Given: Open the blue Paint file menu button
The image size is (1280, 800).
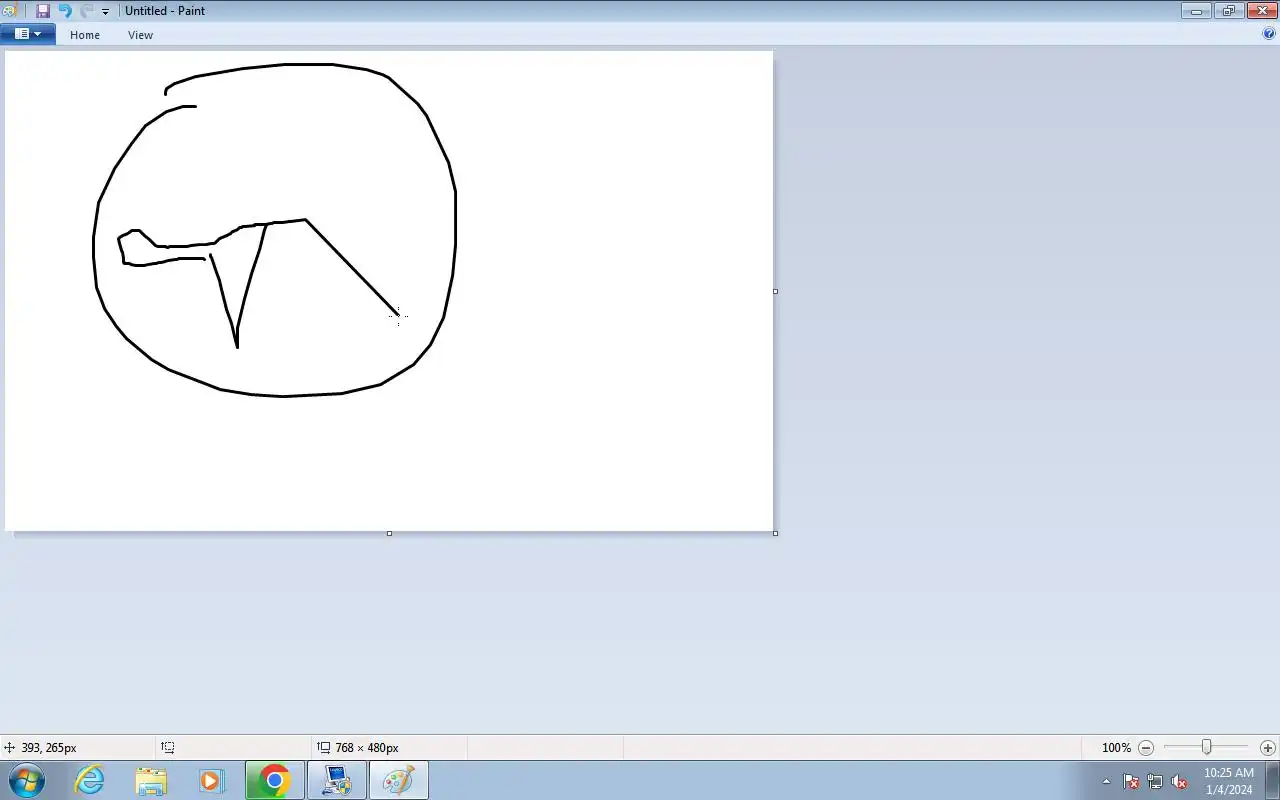Looking at the screenshot, I should coord(27,34).
